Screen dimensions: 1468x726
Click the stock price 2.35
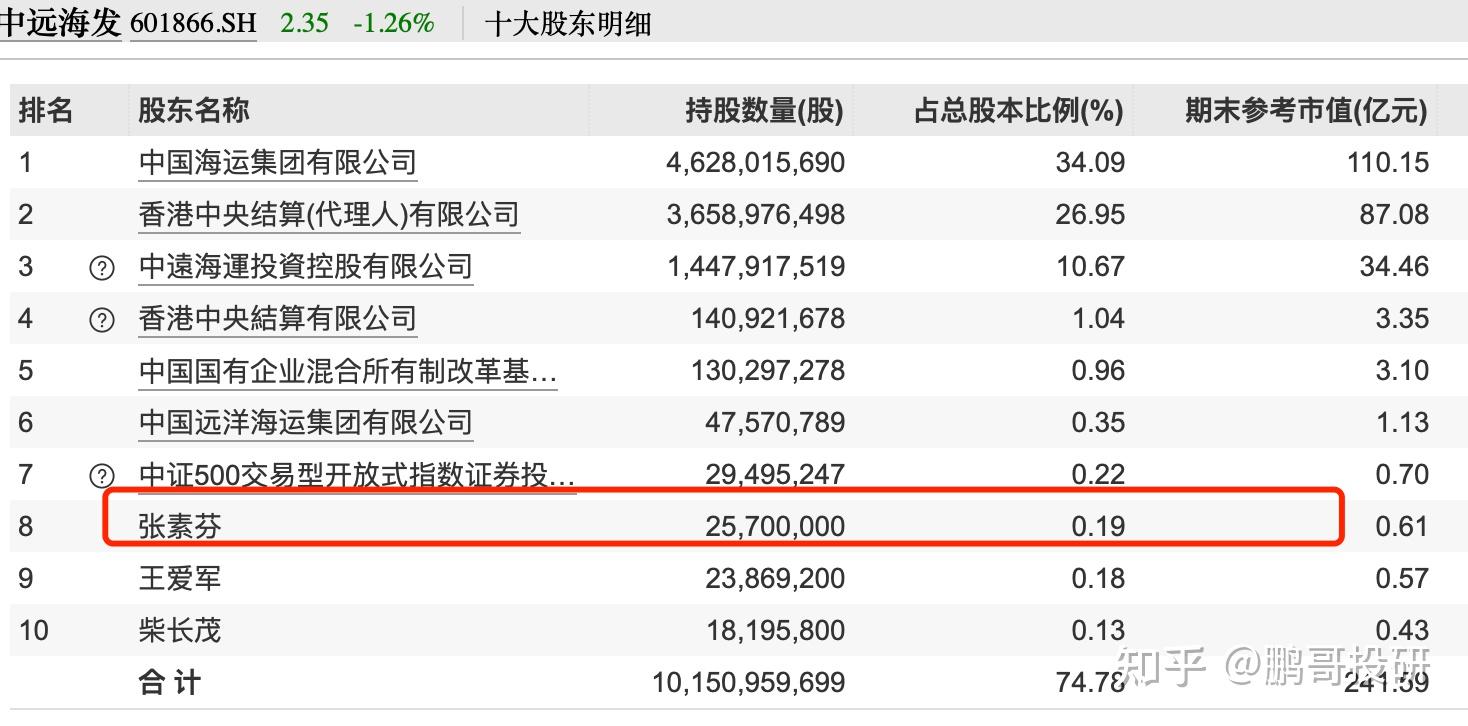click(x=305, y=23)
